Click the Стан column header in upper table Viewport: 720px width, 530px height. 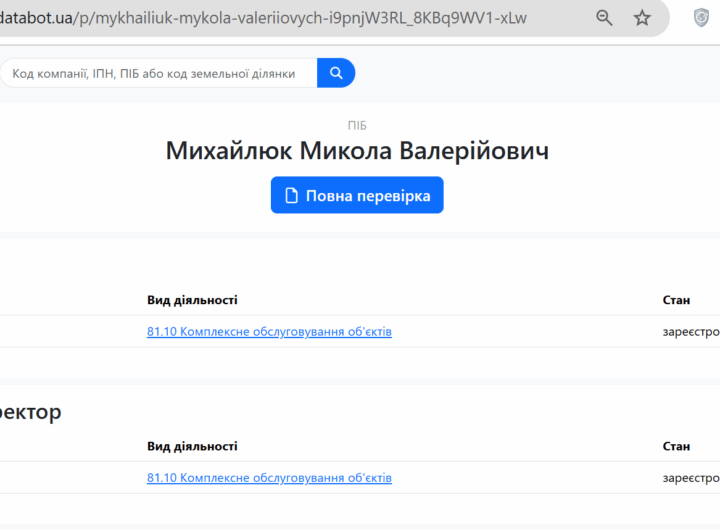pyautogui.click(x=676, y=300)
